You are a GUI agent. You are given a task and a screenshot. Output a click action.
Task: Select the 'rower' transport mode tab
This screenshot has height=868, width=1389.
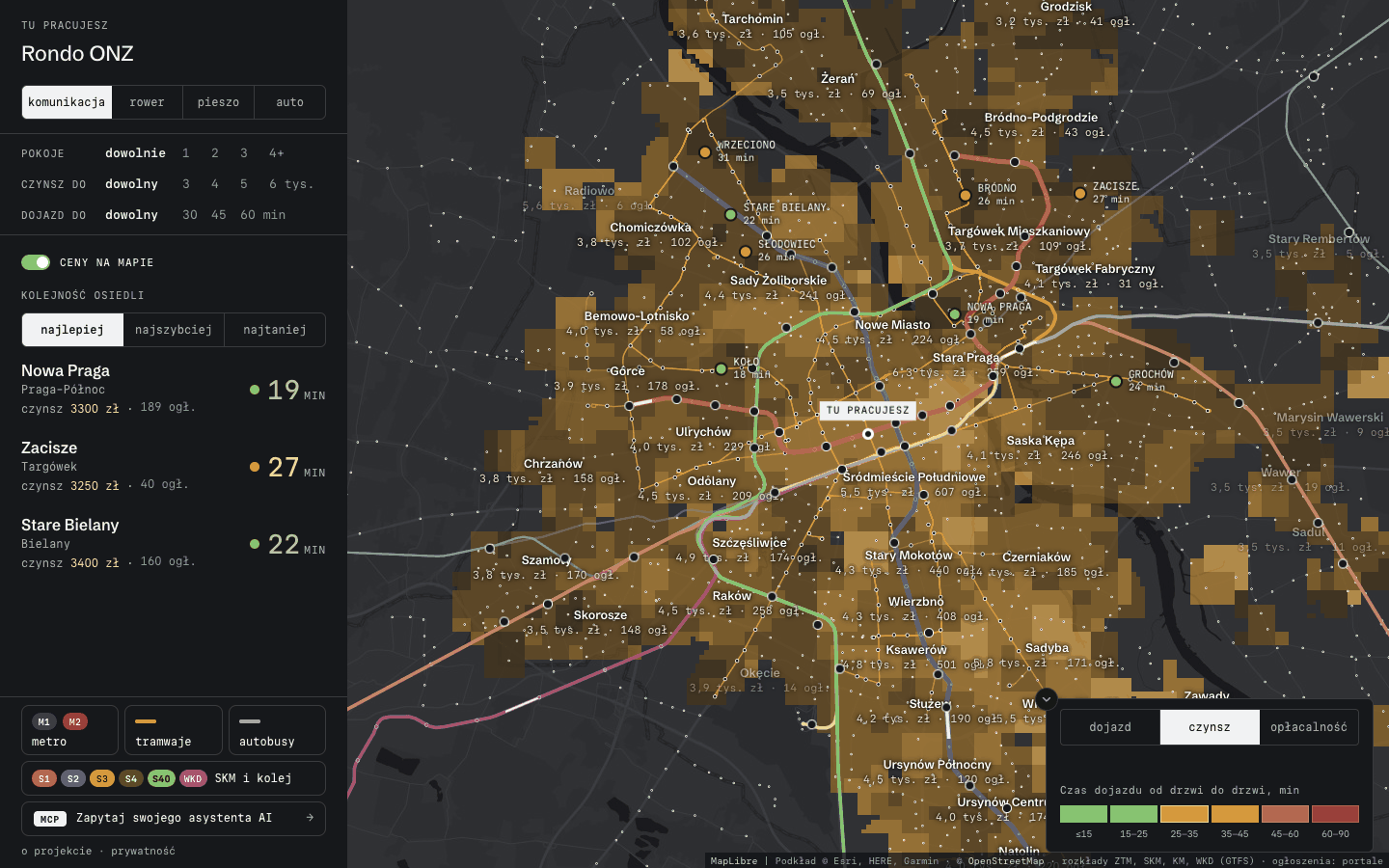tap(148, 102)
